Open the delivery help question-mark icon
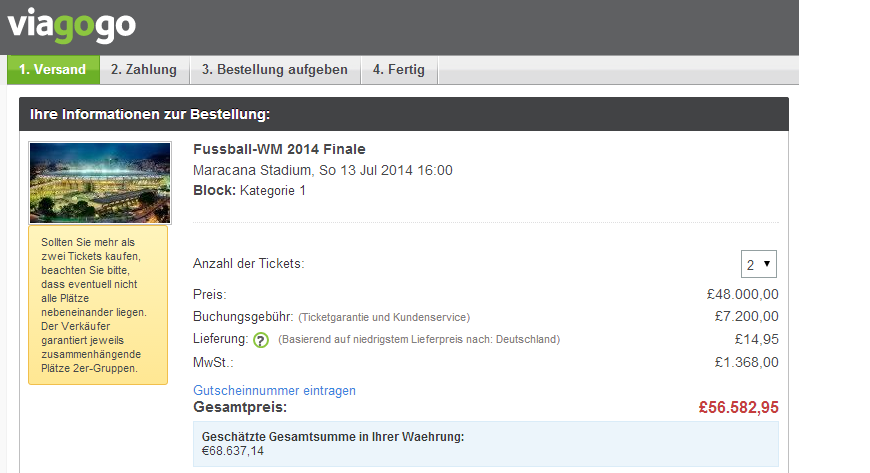This screenshot has height=473, width=870. coord(261,340)
